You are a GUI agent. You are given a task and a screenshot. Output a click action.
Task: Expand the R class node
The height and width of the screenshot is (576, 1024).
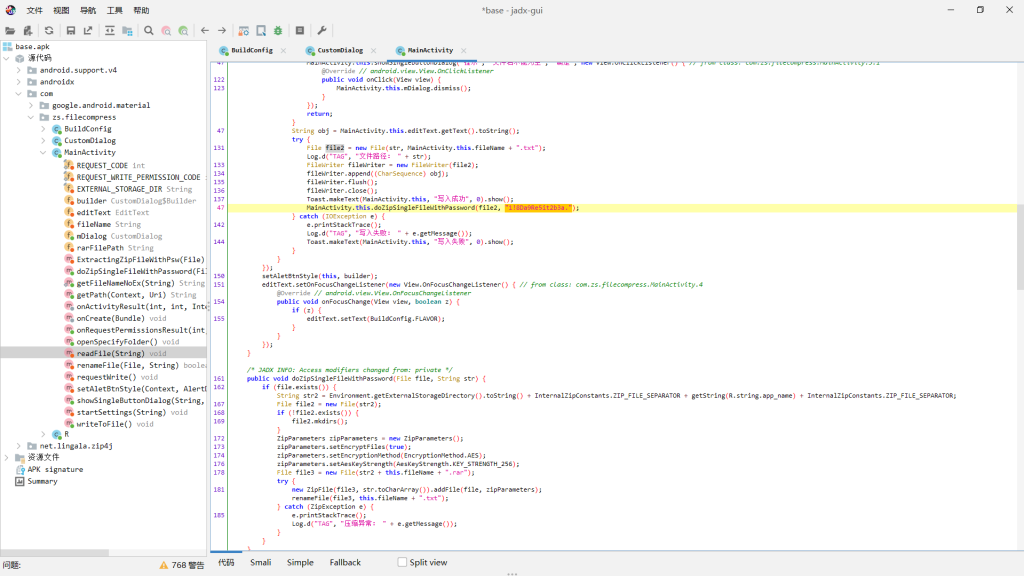pos(43,434)
